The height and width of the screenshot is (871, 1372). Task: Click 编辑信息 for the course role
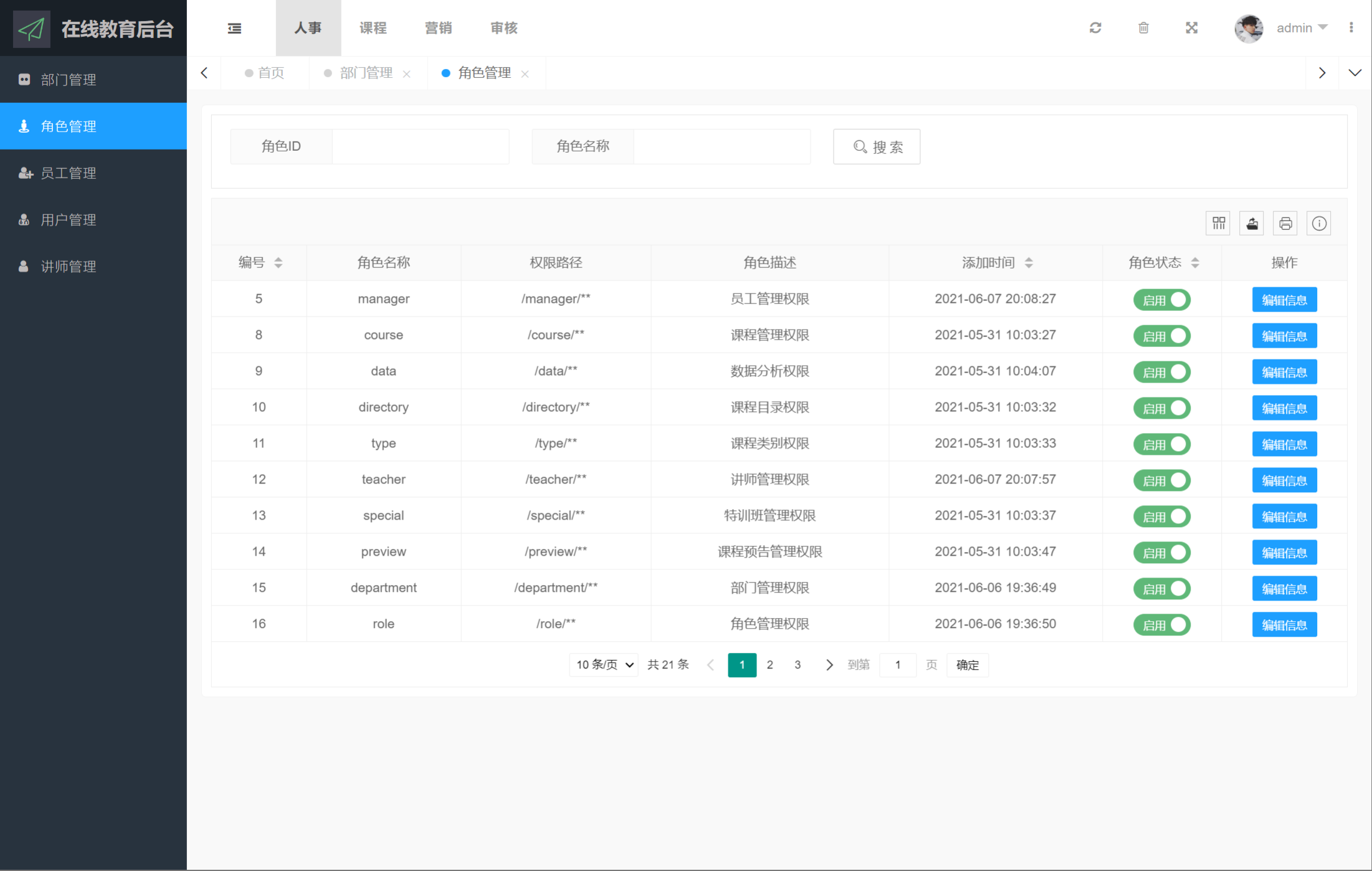coord(1284,336)
